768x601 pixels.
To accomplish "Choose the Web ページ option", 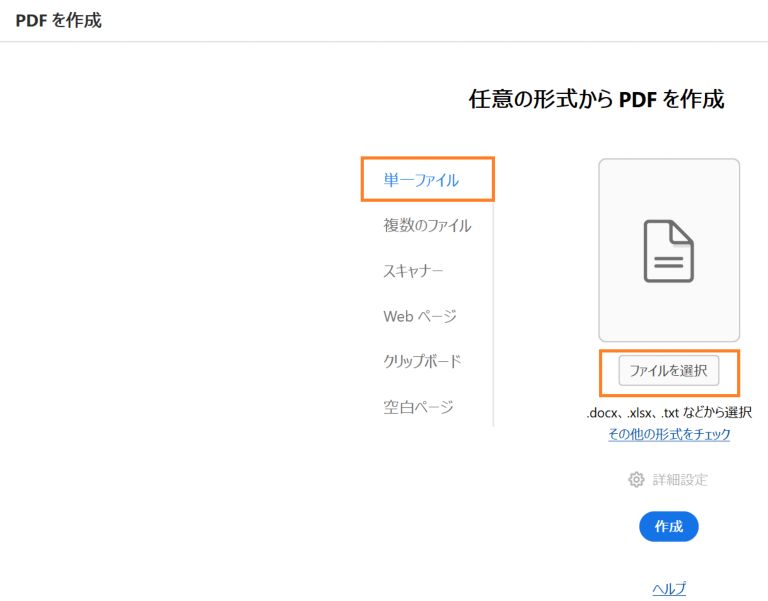I will [420, 316].
